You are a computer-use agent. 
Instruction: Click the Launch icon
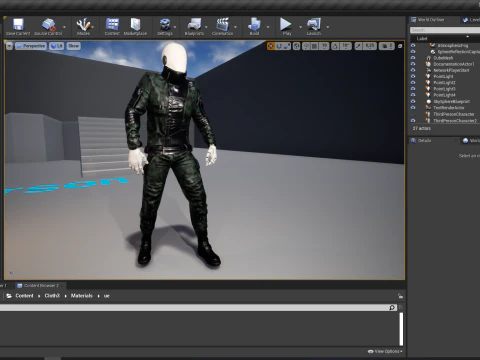tap(314, 27)
